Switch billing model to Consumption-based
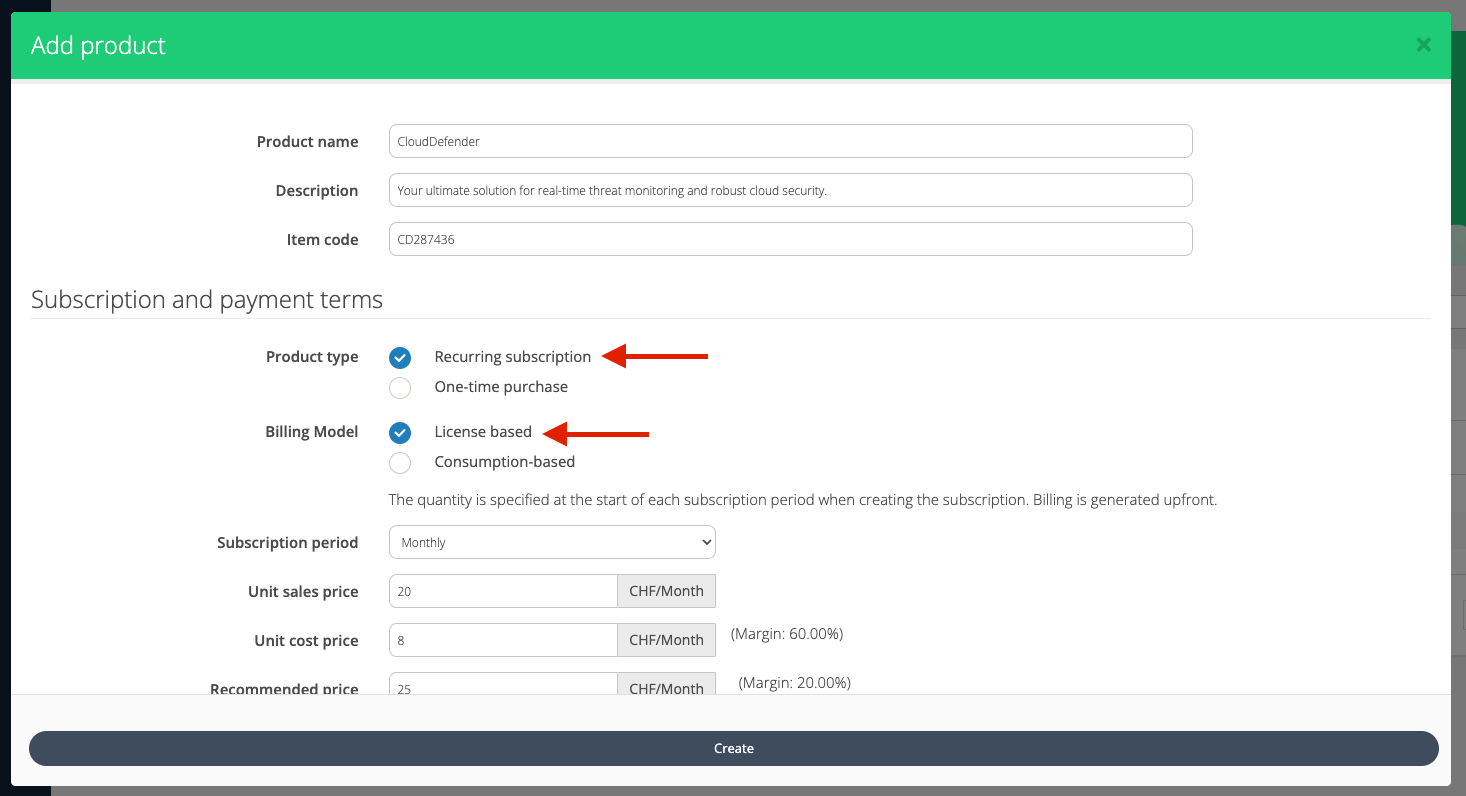Image resolution: width=1466 pixels, height=796 pixels. click(x=400, y=463)
